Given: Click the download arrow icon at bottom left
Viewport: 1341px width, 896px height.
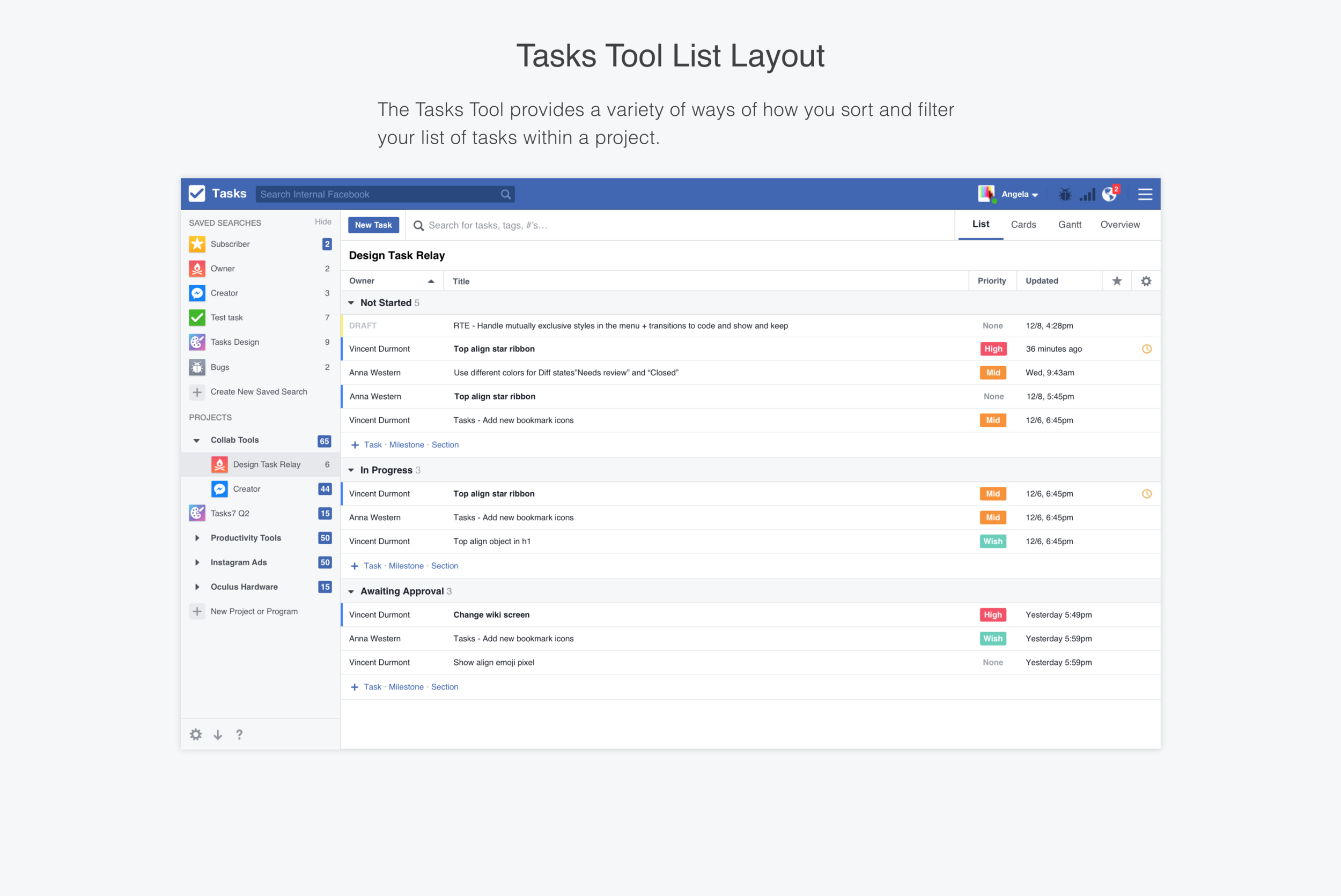Looking at the screenshot, I should tap(218, 734).
